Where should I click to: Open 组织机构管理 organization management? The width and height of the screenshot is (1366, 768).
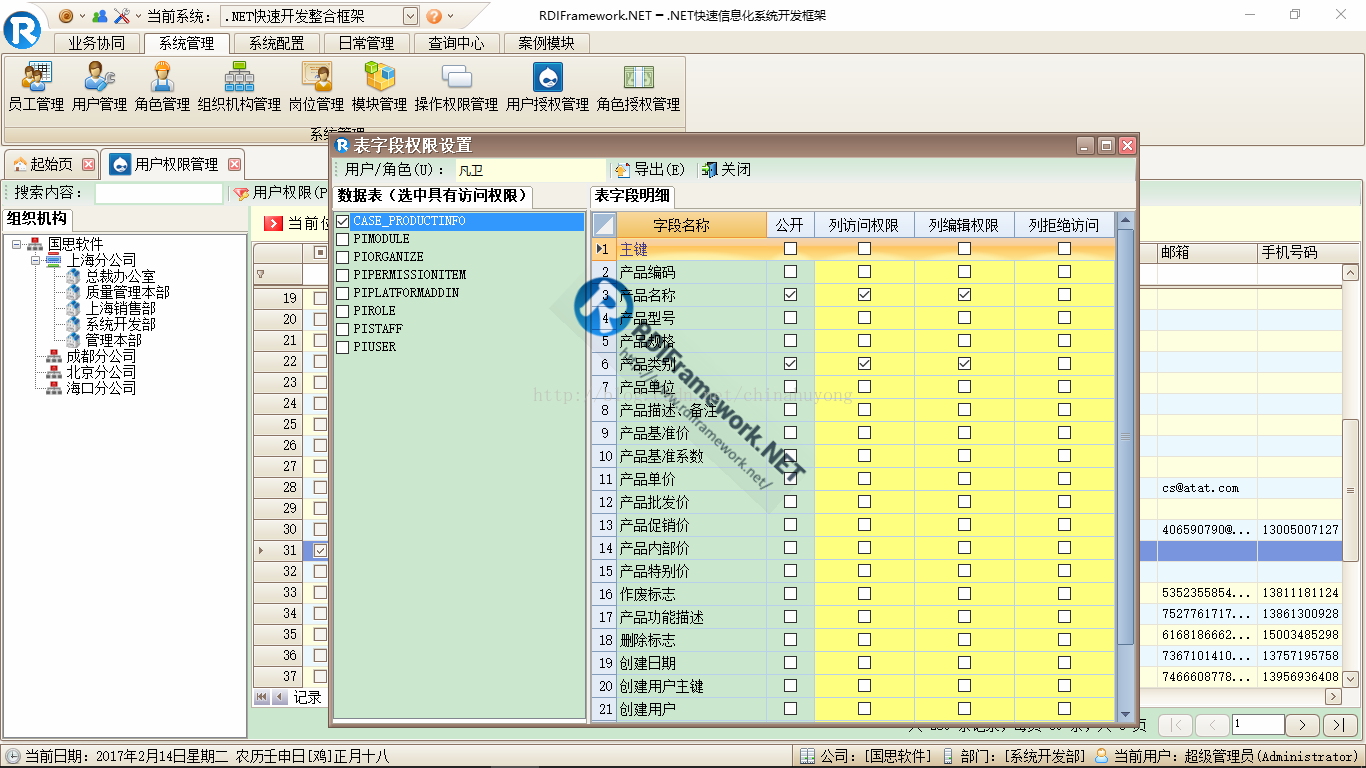pyautogui.click(x=239, y=86)
